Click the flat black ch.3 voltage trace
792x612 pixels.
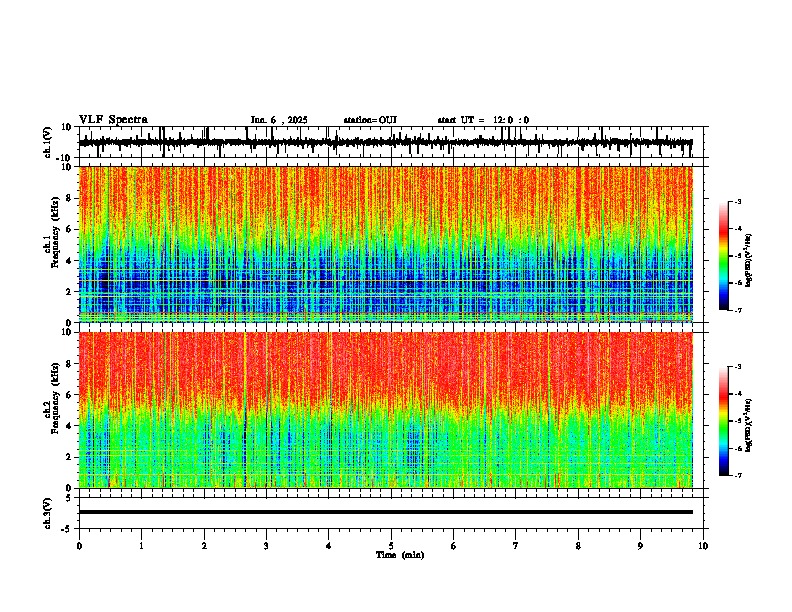[x=385, y=512]
